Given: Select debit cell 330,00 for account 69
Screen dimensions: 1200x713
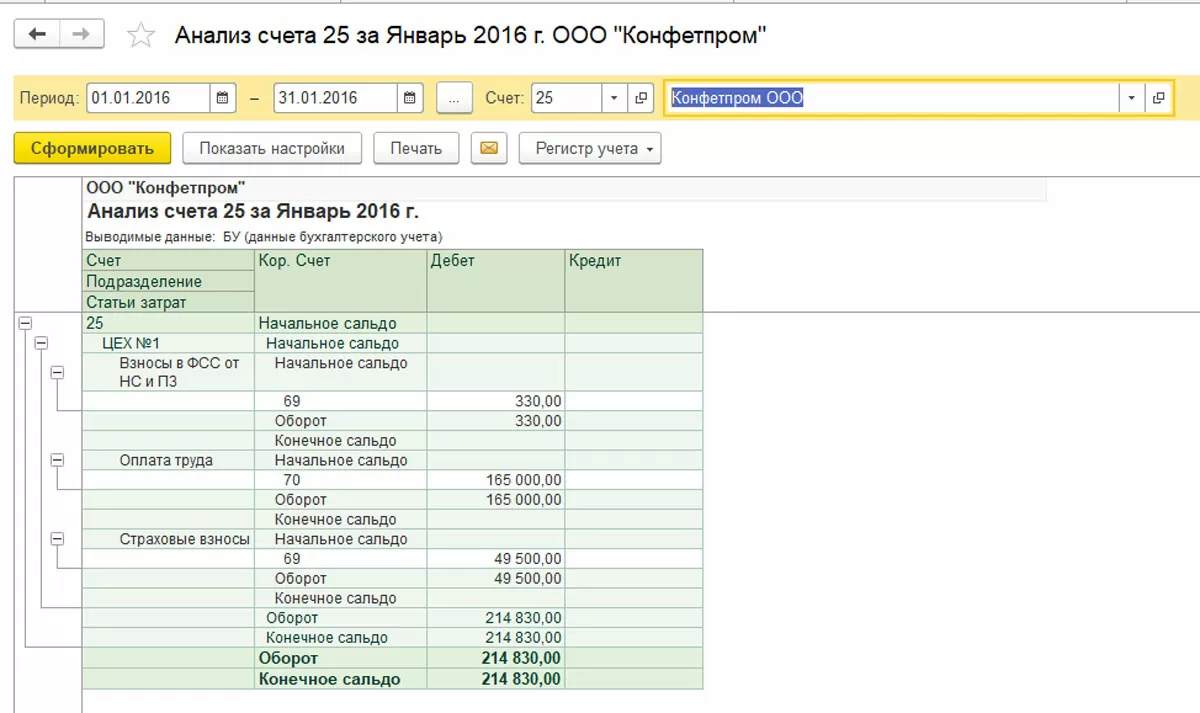Looking at the screenshot, I should (x=496, y=401).
